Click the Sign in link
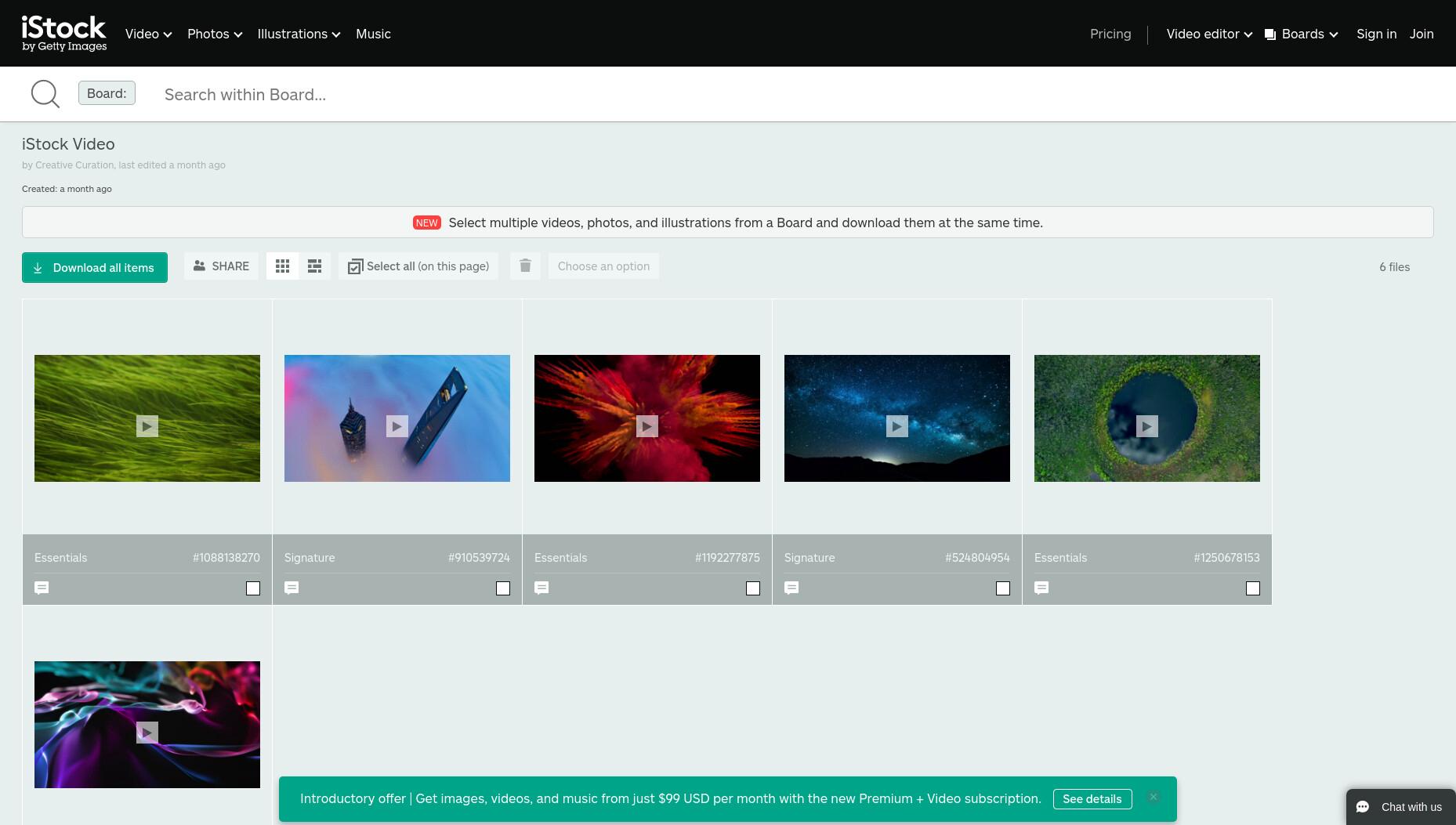The image size is (1456, 825). pos(1376,34)
